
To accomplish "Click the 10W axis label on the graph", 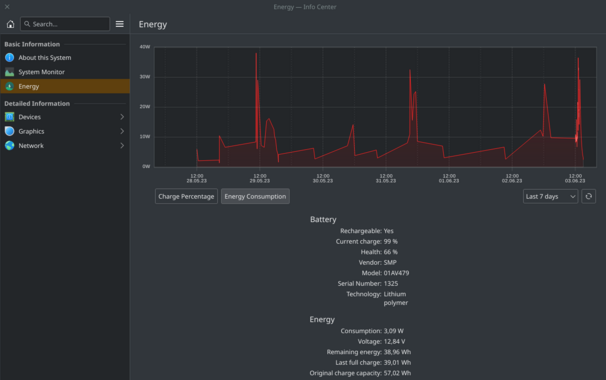I will pyautogui.click(x=145, y=136).
